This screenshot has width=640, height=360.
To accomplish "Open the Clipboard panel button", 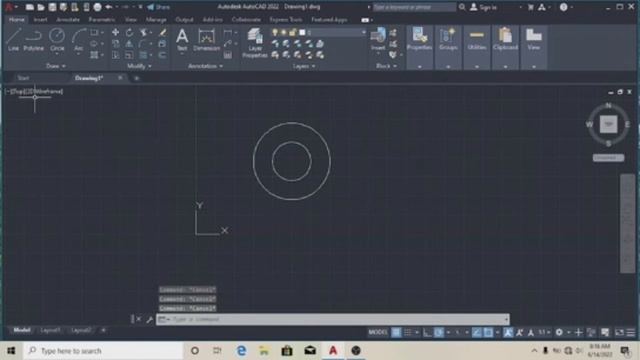I will (x=505, y=47).
